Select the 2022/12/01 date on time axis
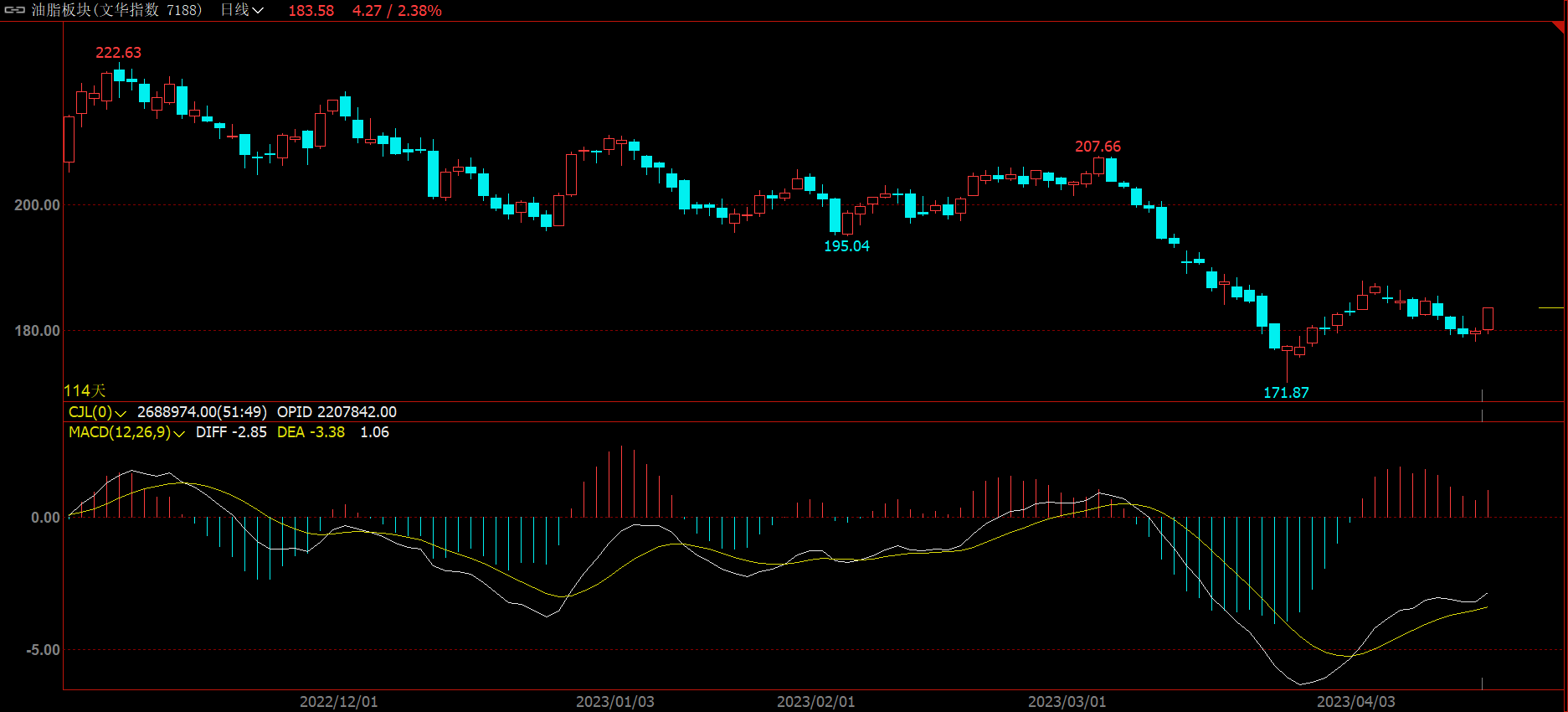Image resolution: width=1568 pixels, height=712 pixels. point(338,702)
